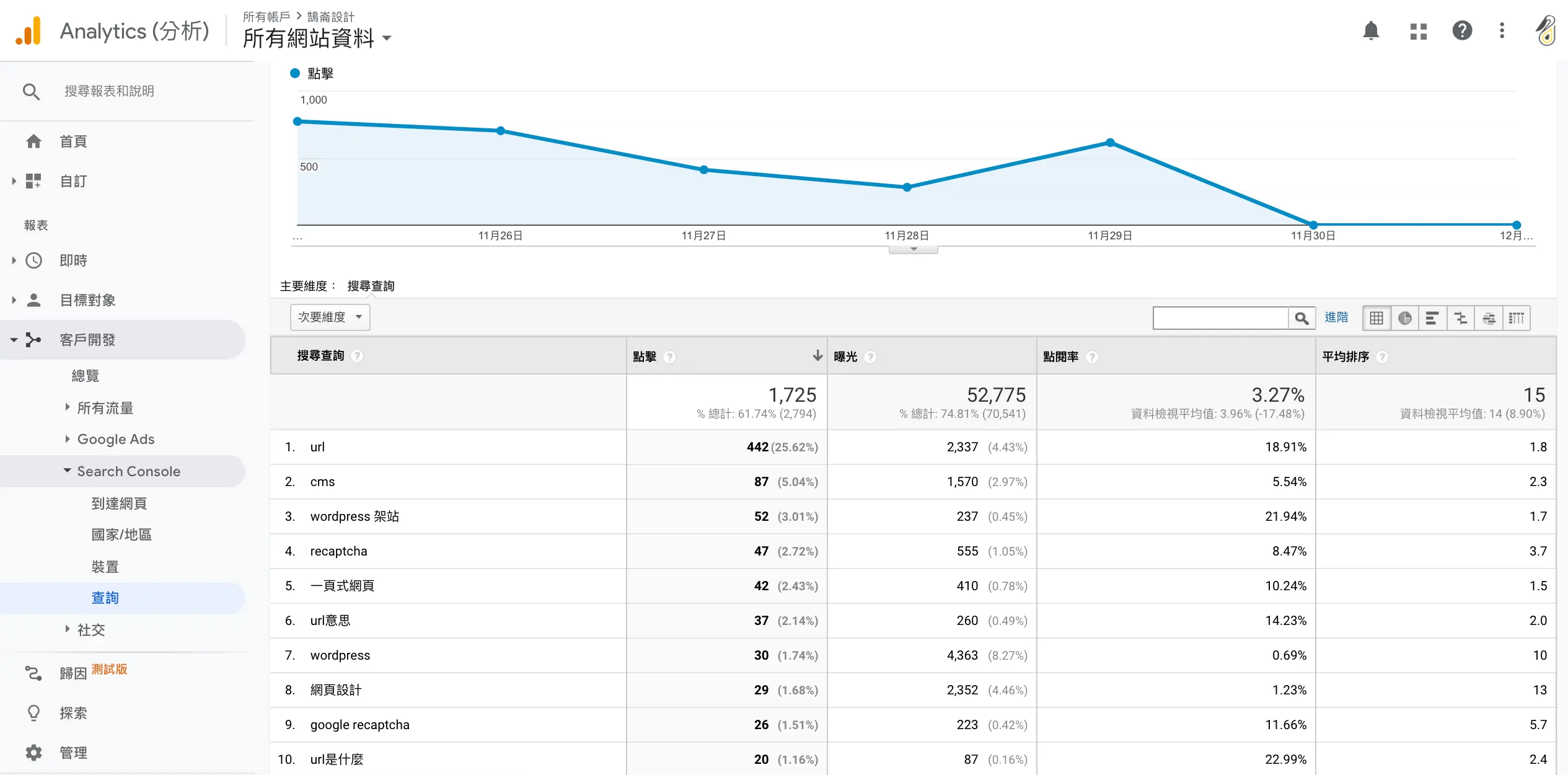Image resolution: width=1568 pixels, height=775 pixels.
Task: Switch to performance bar view
Action: (x=1432, y=318)
